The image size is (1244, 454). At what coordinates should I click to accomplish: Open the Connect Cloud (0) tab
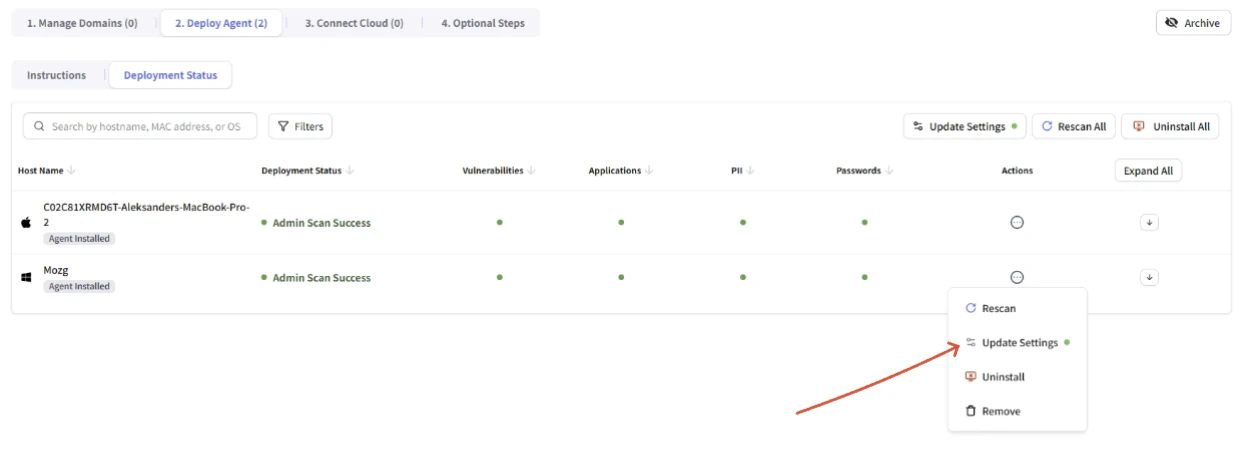tap(354, 23)
